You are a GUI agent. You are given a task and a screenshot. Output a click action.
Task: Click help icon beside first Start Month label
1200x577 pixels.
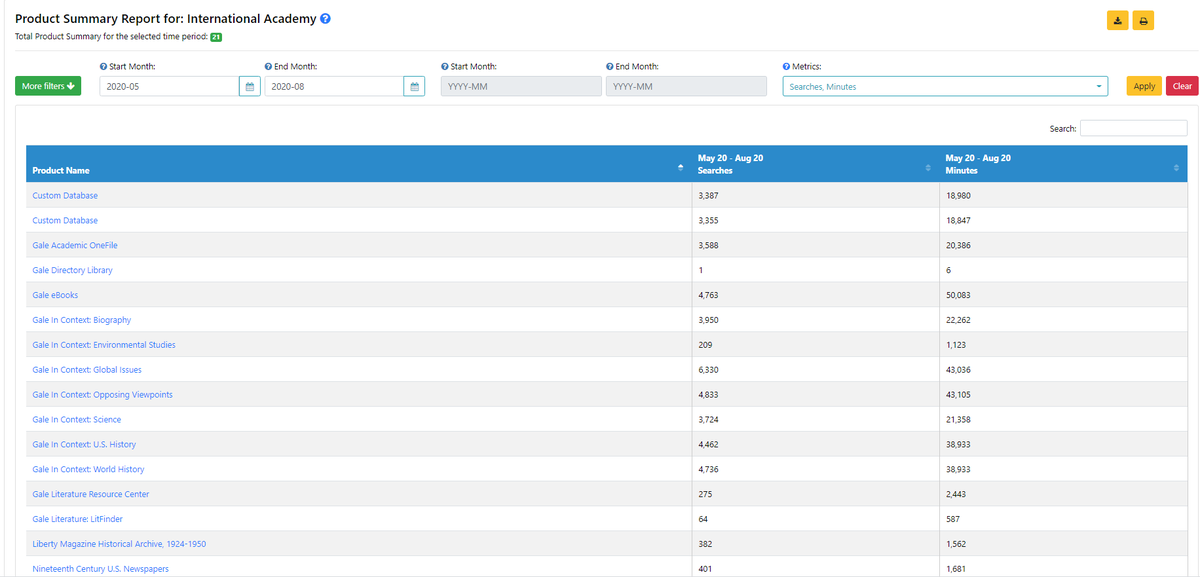pos(103,66)
